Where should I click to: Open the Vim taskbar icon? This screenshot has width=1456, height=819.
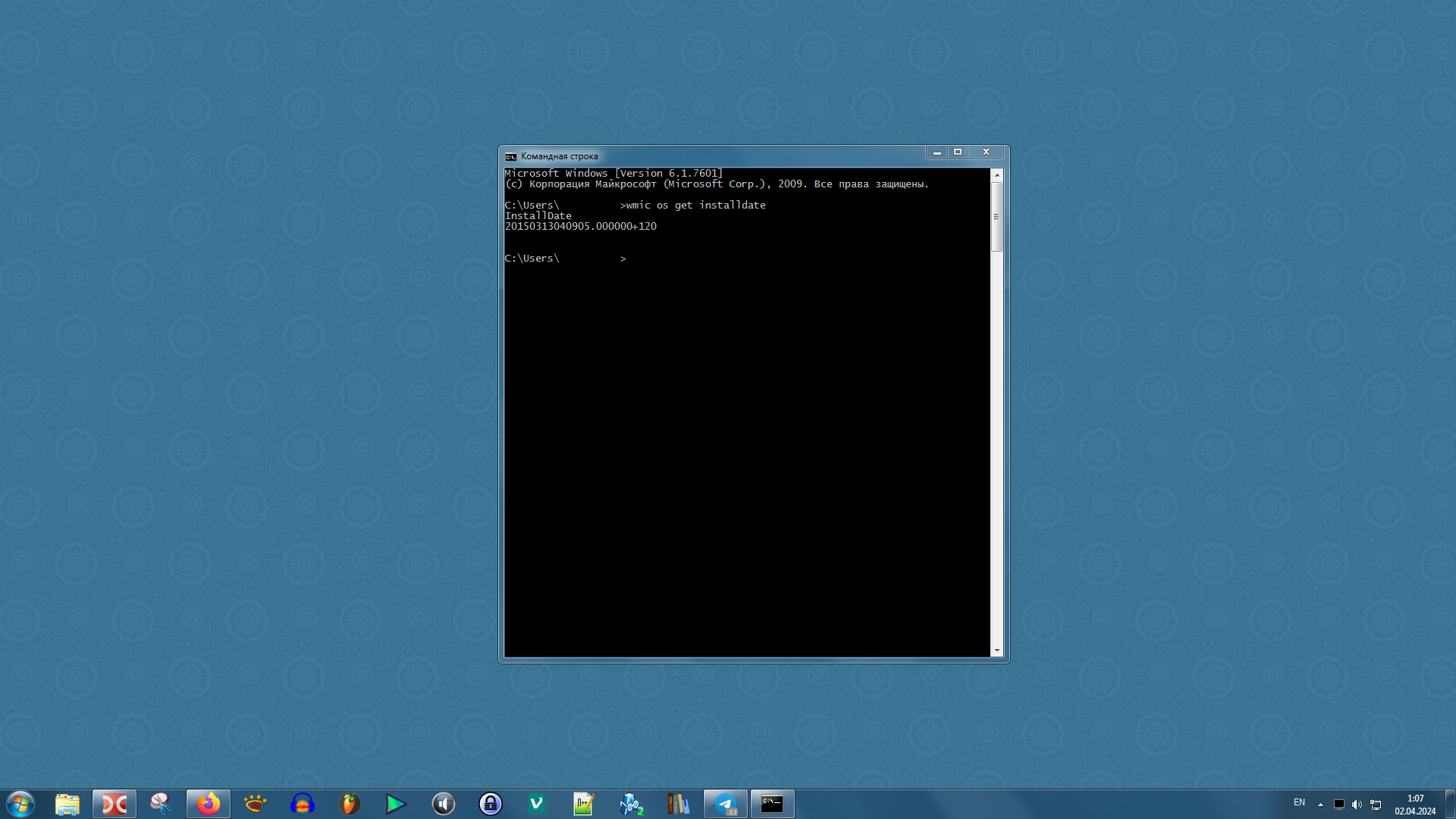pos(537,804)
